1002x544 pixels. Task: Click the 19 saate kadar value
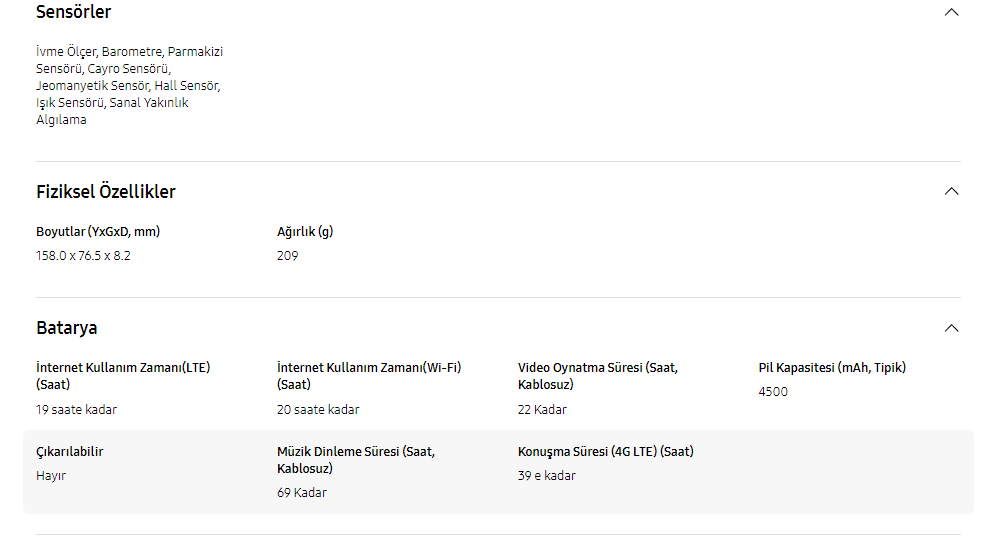pyautogui.click(x=76, y=409)
